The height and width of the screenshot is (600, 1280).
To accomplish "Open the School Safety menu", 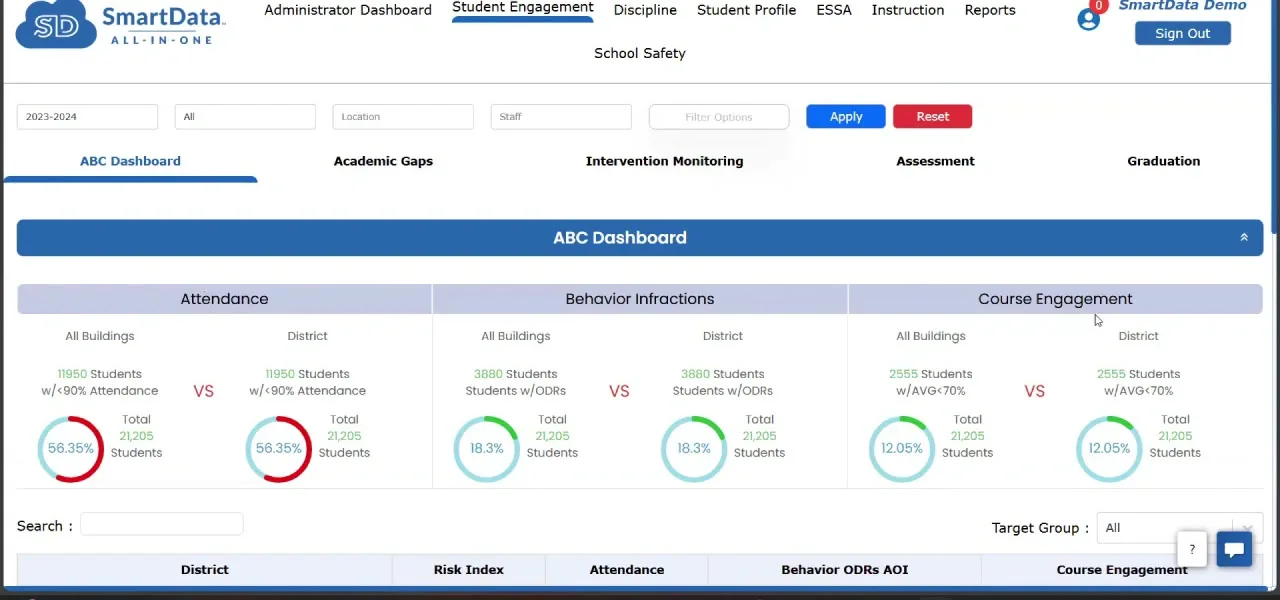I will (640, 53).
